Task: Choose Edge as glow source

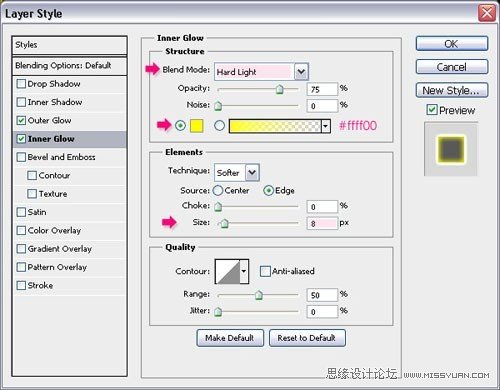Action: (268, 190)
